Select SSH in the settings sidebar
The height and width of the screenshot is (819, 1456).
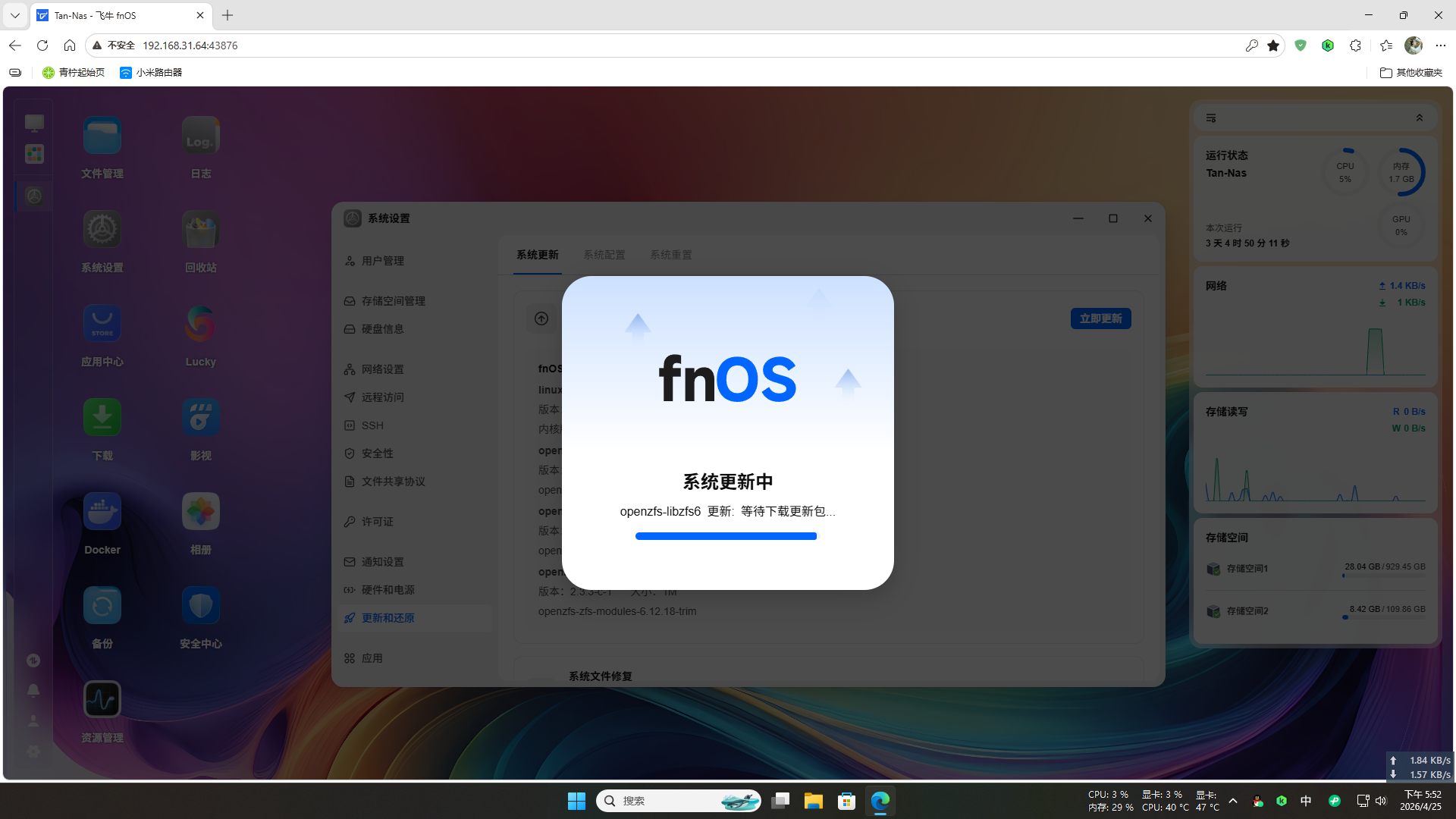tap(416, 425)
